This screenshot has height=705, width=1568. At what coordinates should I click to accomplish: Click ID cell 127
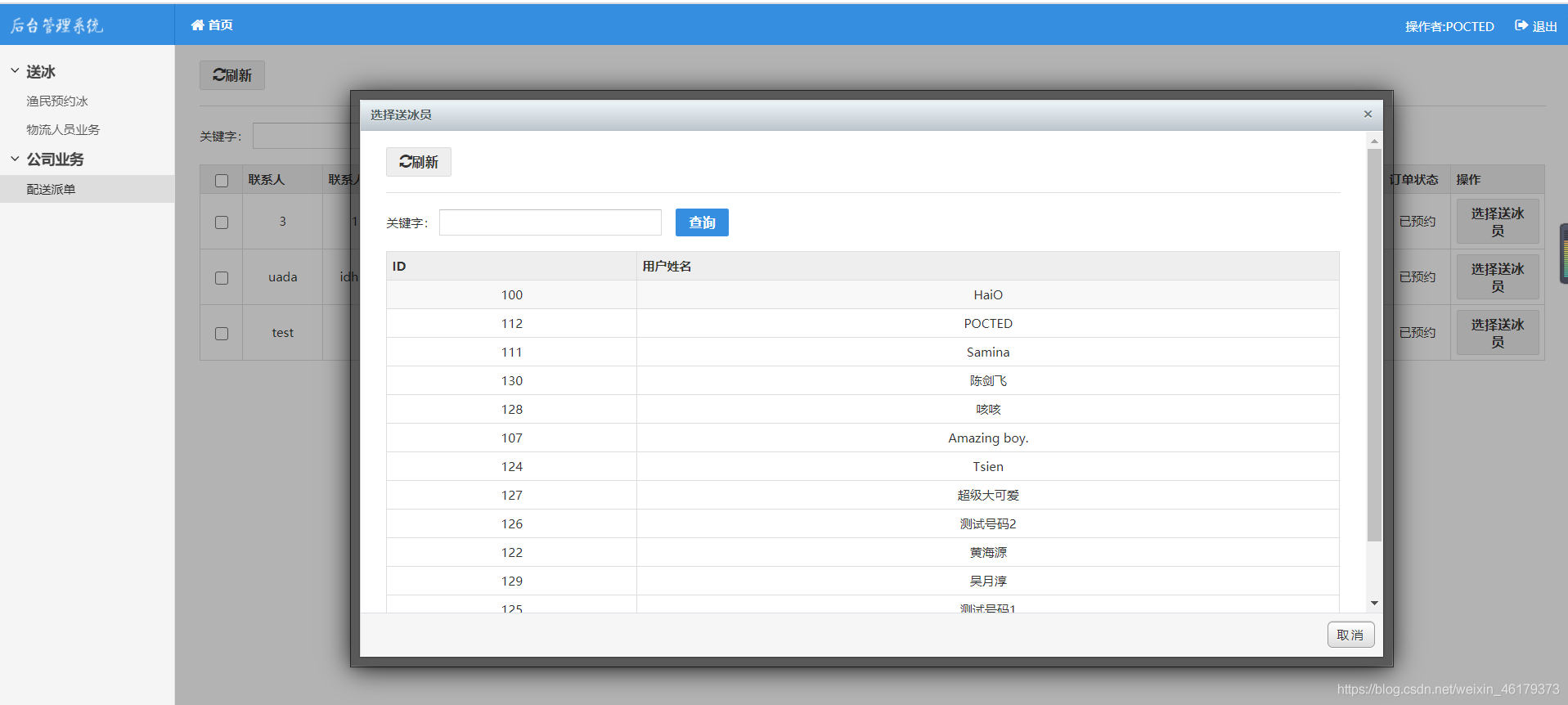point(512,495)
